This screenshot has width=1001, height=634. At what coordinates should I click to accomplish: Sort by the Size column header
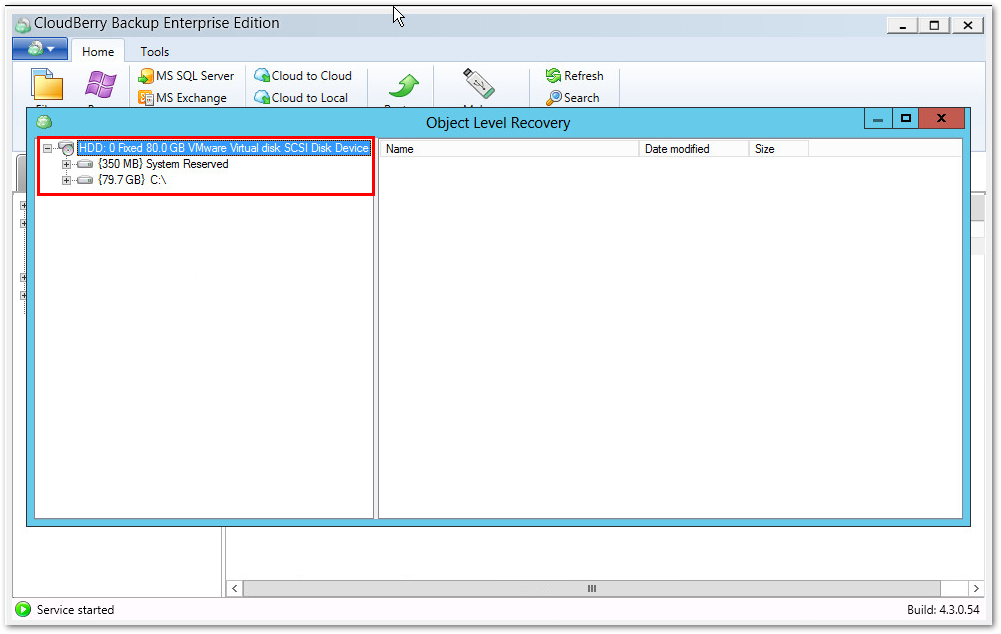[779, 149]
